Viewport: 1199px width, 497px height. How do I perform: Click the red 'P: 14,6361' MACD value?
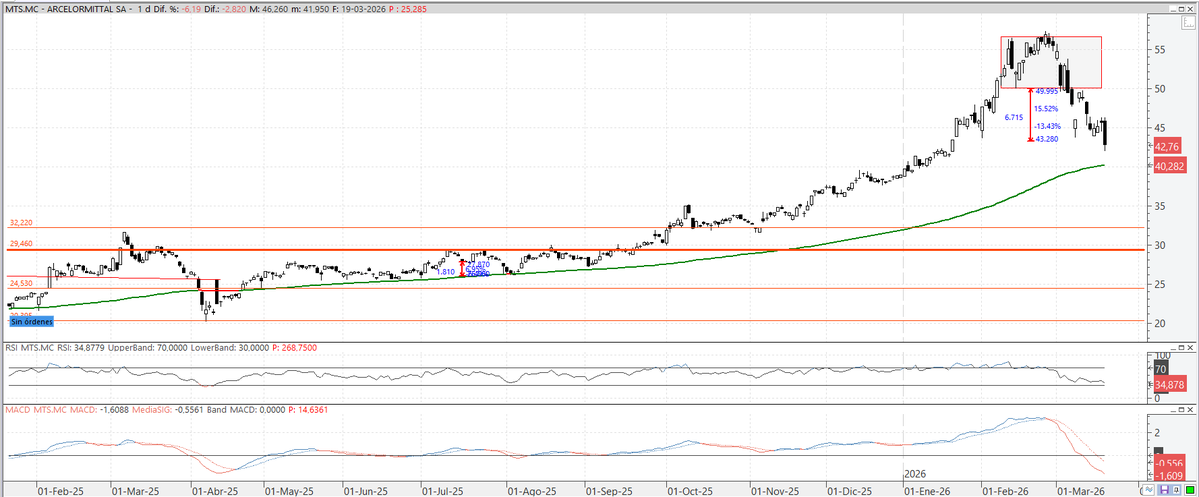coord(307,410)
